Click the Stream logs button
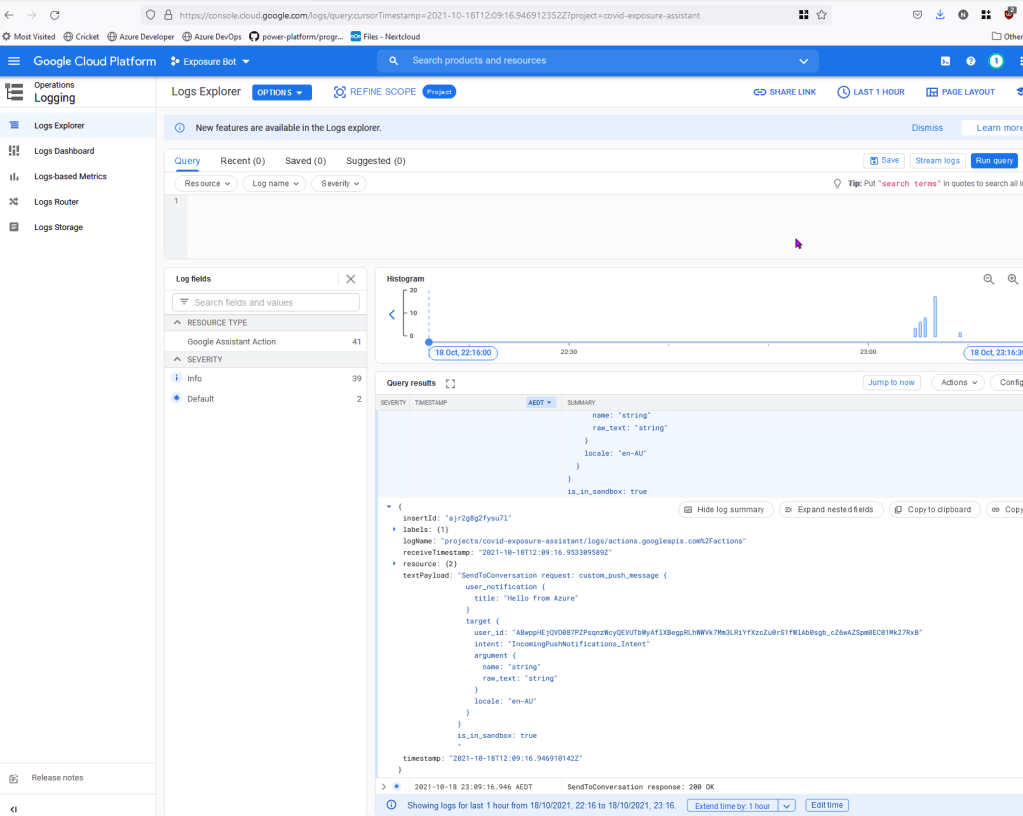This screenshot has height=816, width=1023. click(x=937, y=161)
